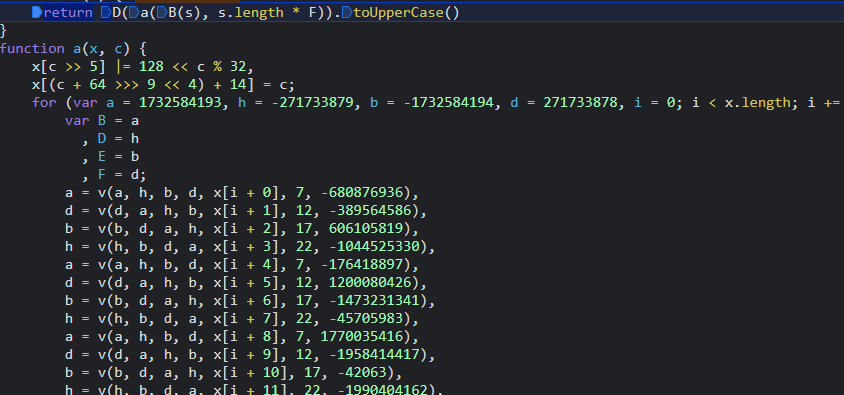Click the number 1732584193 in the for loop
This screenshot has height=395, width=844.
click(180, 102)
